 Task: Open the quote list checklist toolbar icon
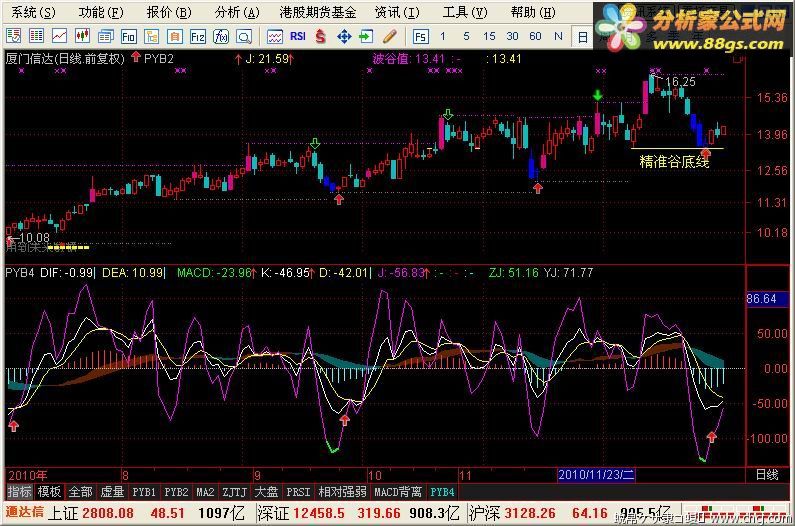click(14, 36)
